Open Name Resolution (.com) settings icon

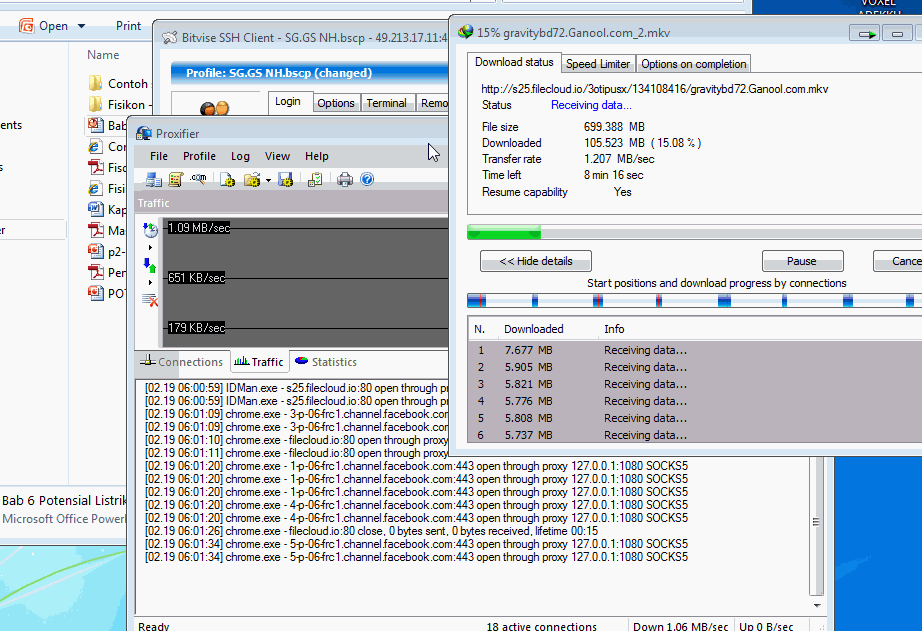coord(198,179)
